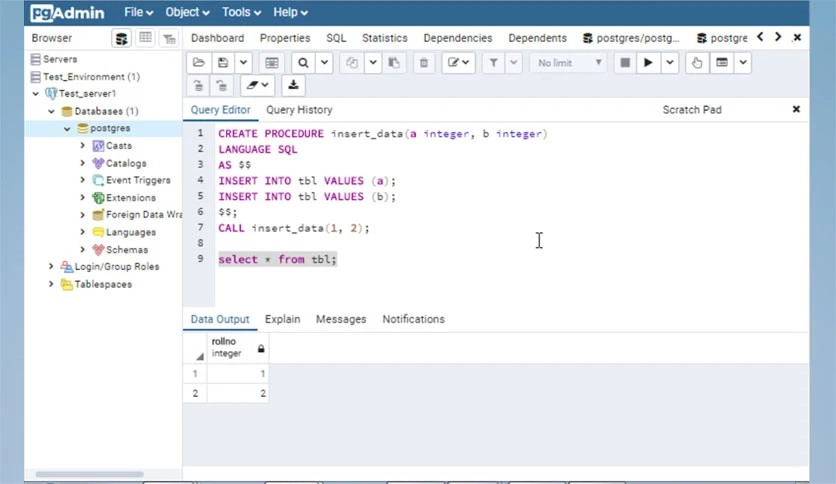This screenshot has height=484, width=836.
Task: Click the window-shaped icon beside the hand icon
Action: click(x=722, y=63)
